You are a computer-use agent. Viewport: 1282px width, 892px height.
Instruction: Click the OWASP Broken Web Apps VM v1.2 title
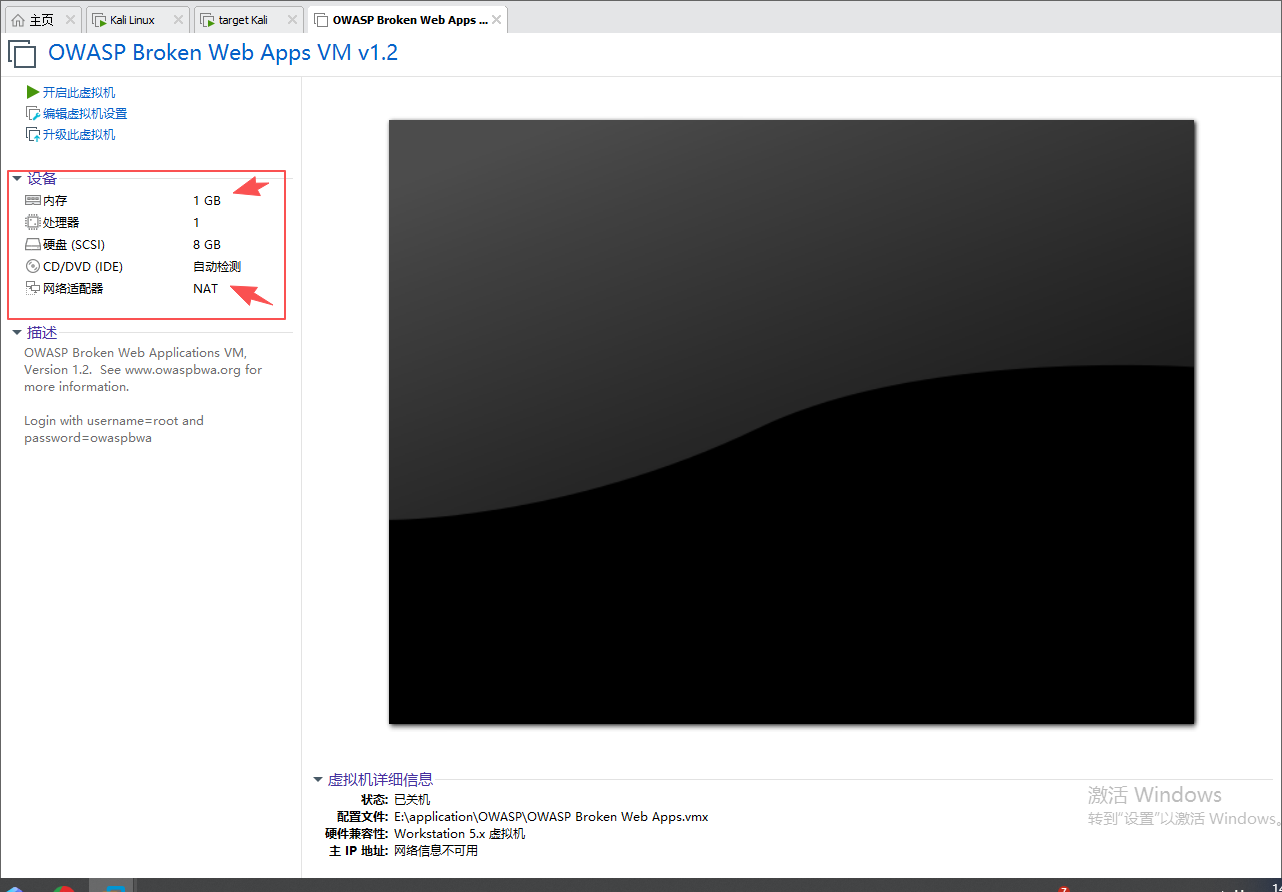point(223,53)
